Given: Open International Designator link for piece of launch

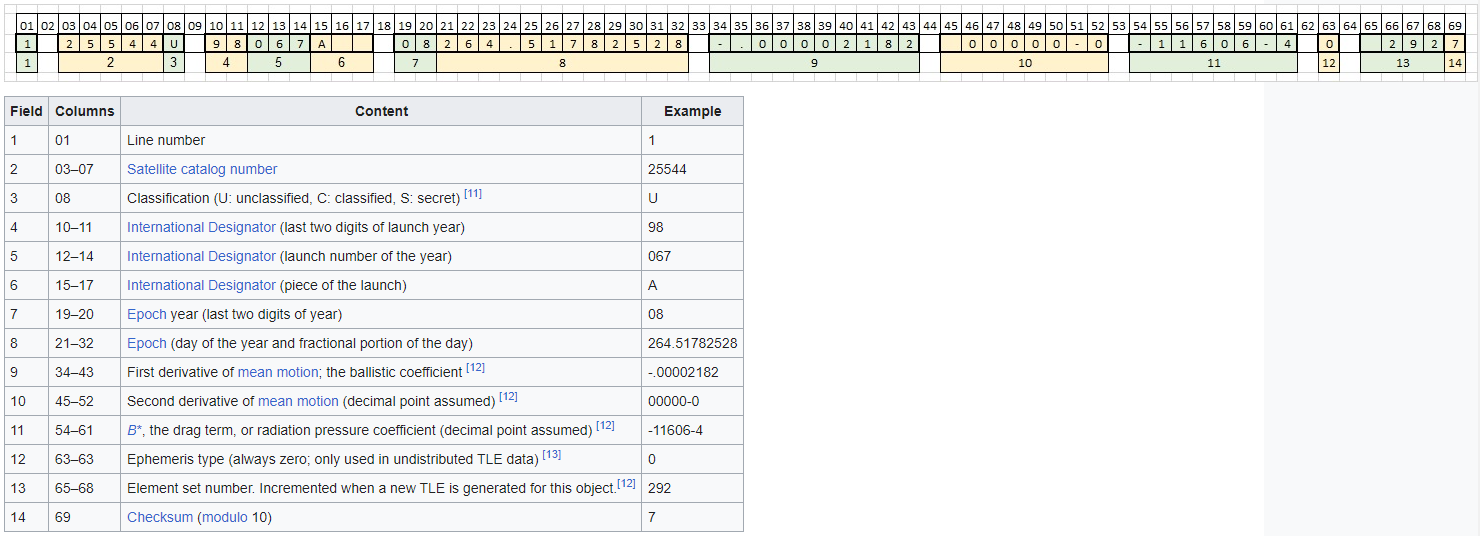Looking at the screenshot, I should [x=201, y=285].
